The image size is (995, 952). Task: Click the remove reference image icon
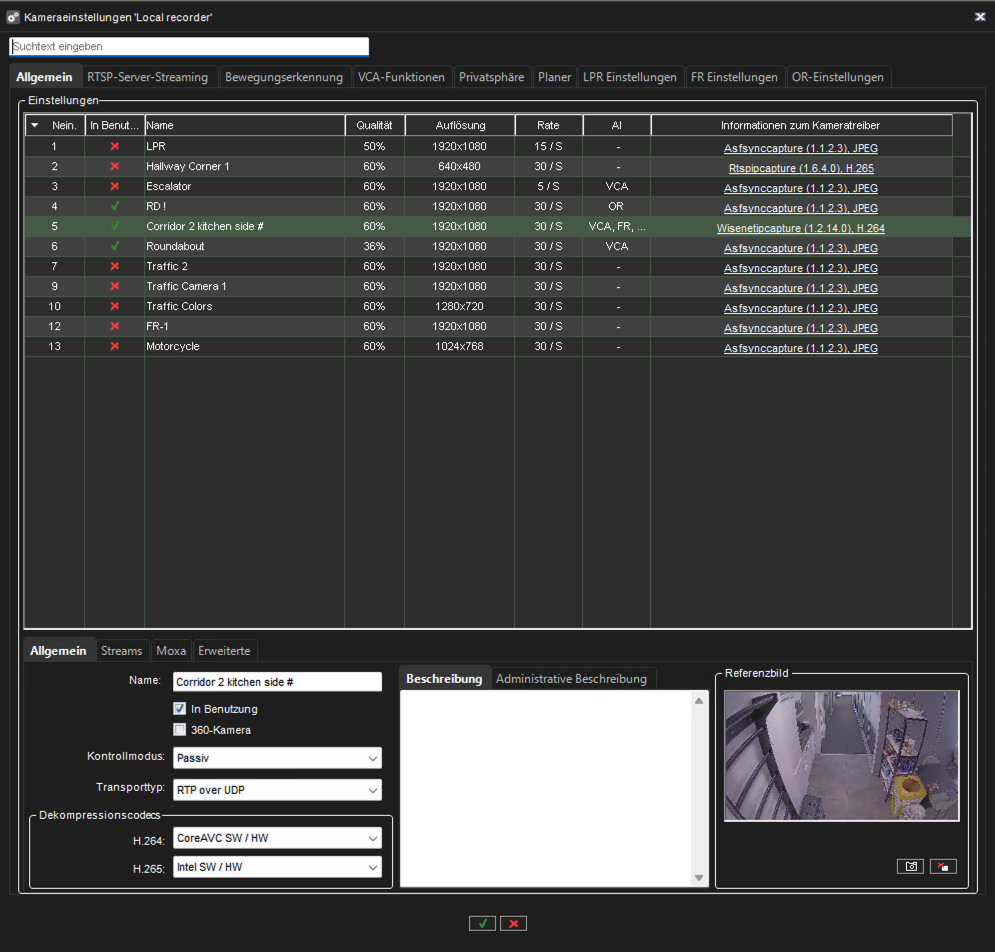click(942, 866)
